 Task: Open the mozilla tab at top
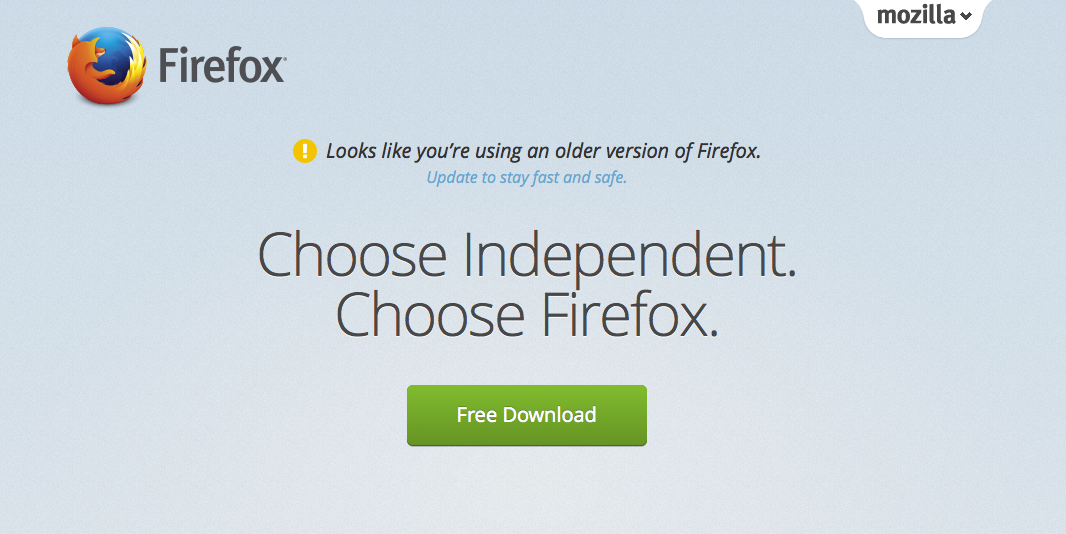923,17
